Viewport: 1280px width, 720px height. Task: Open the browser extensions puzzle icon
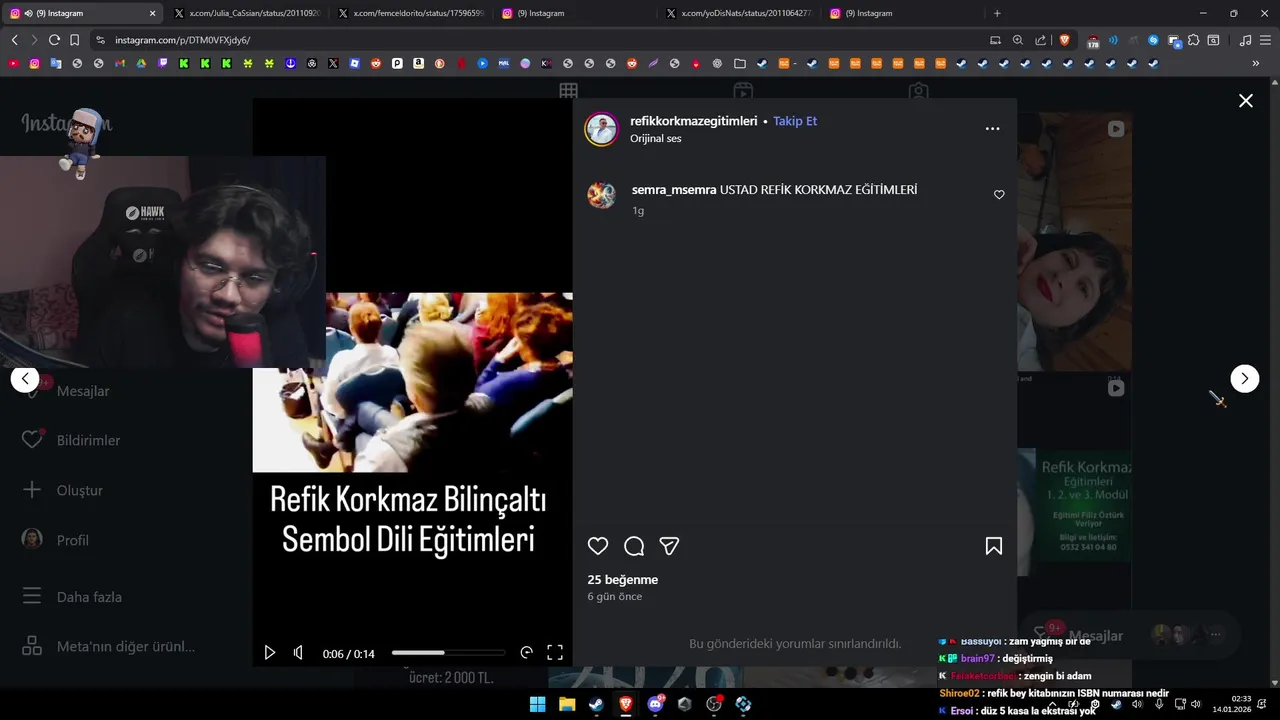point(1194,40)
